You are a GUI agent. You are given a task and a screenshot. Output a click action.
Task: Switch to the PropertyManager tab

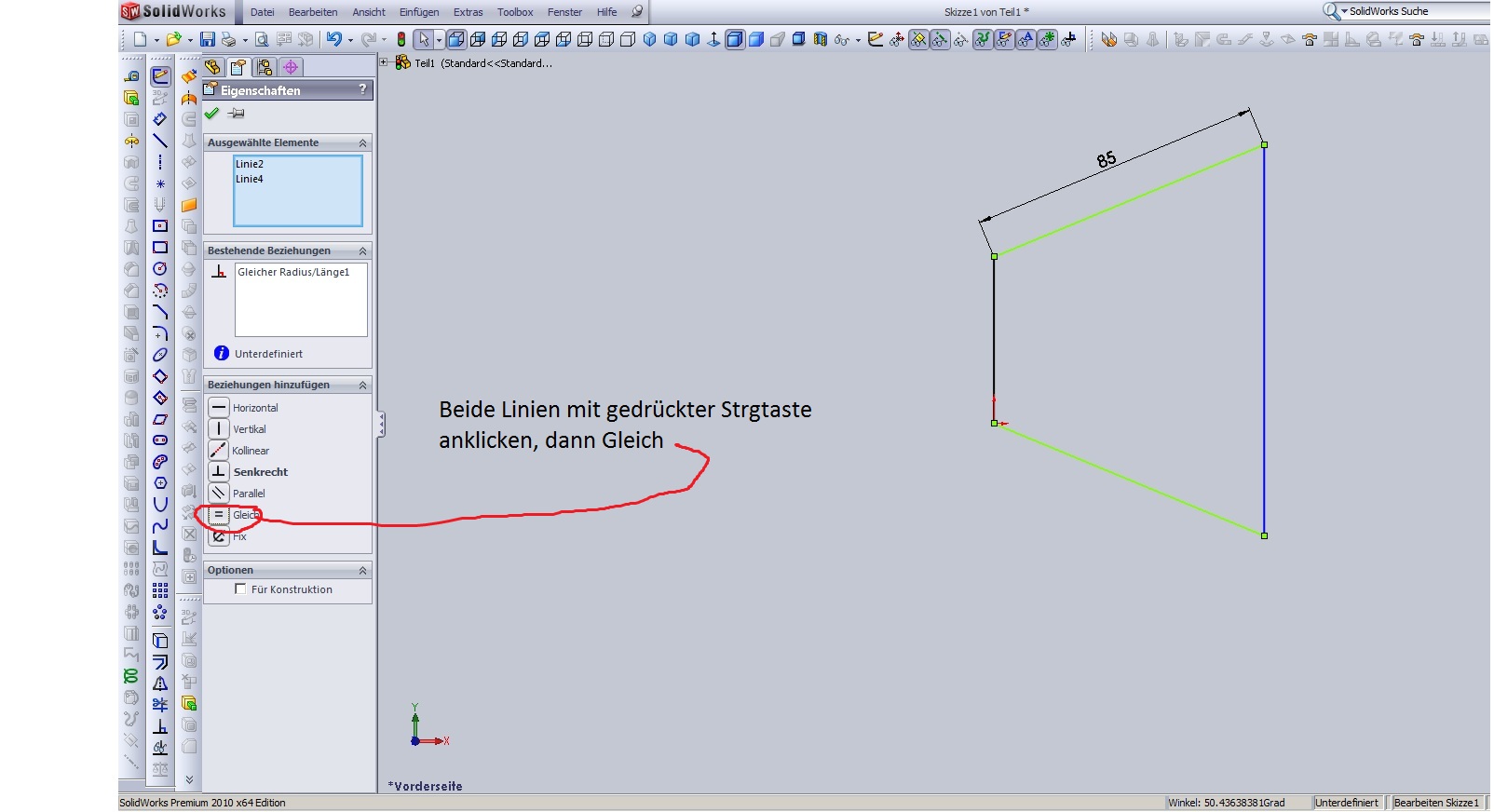(238, 67)
